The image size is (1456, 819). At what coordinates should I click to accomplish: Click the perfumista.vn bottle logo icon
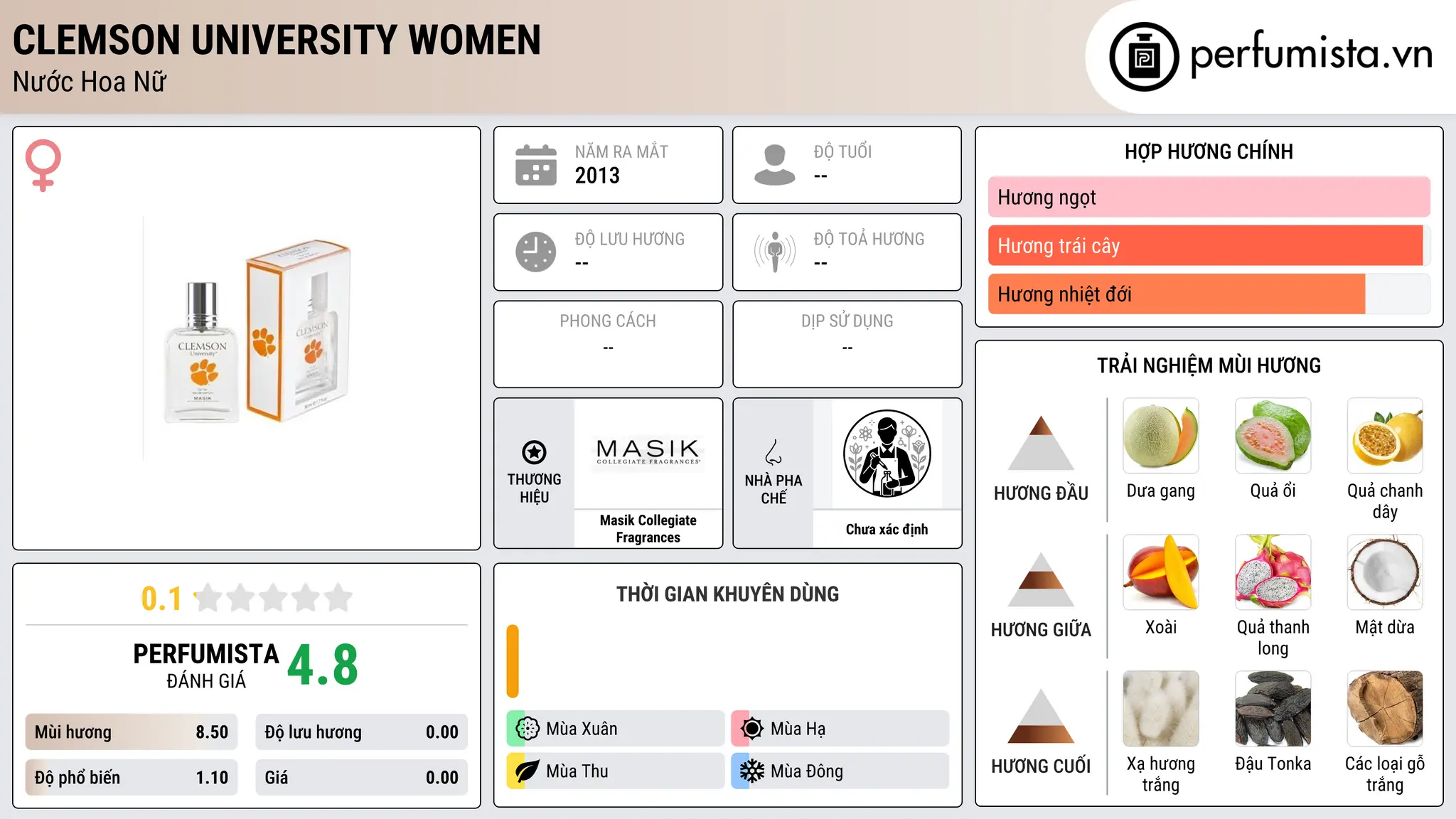pos(1144,57)
